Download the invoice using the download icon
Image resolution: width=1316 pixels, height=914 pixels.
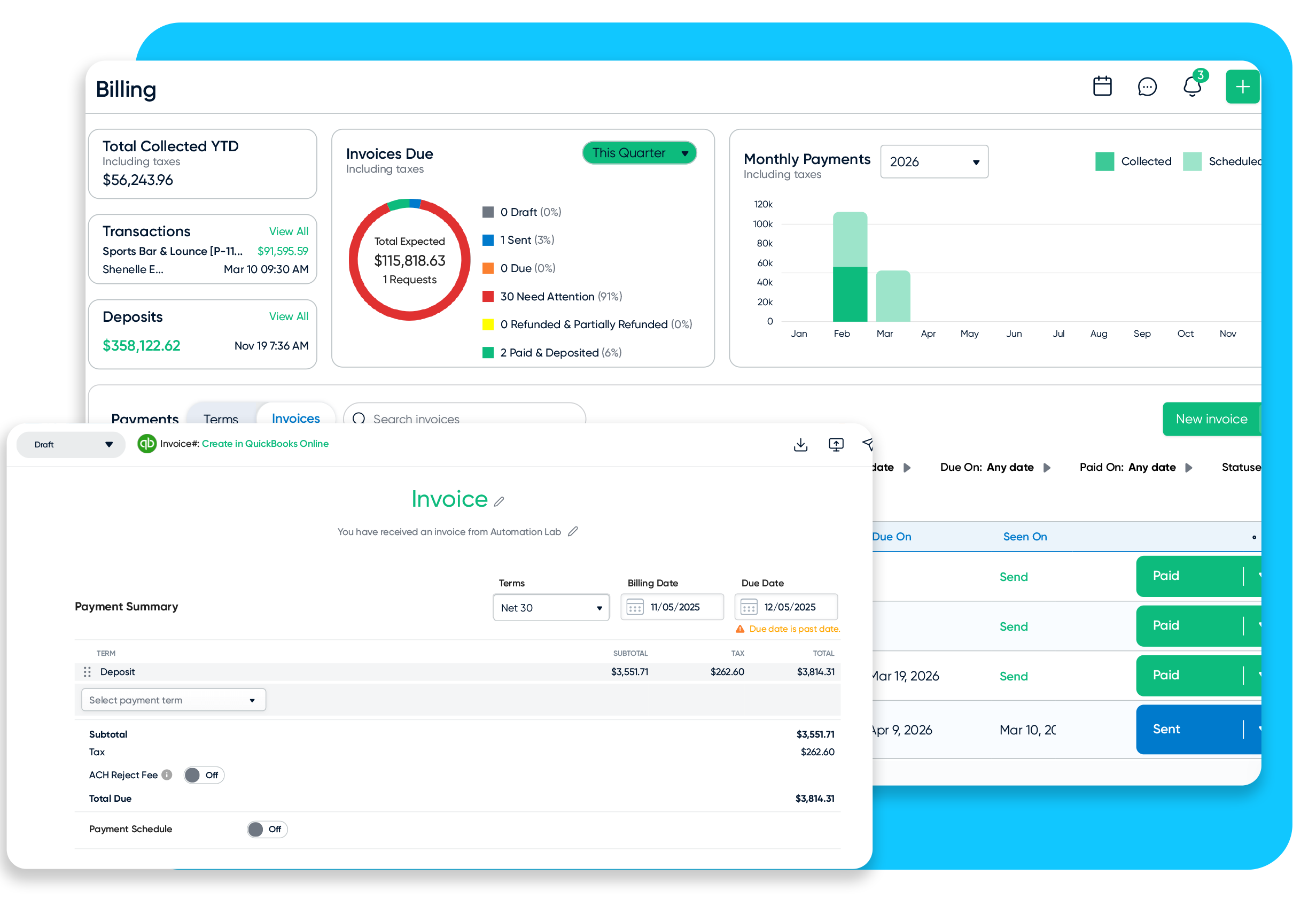(x=801, y=444)
